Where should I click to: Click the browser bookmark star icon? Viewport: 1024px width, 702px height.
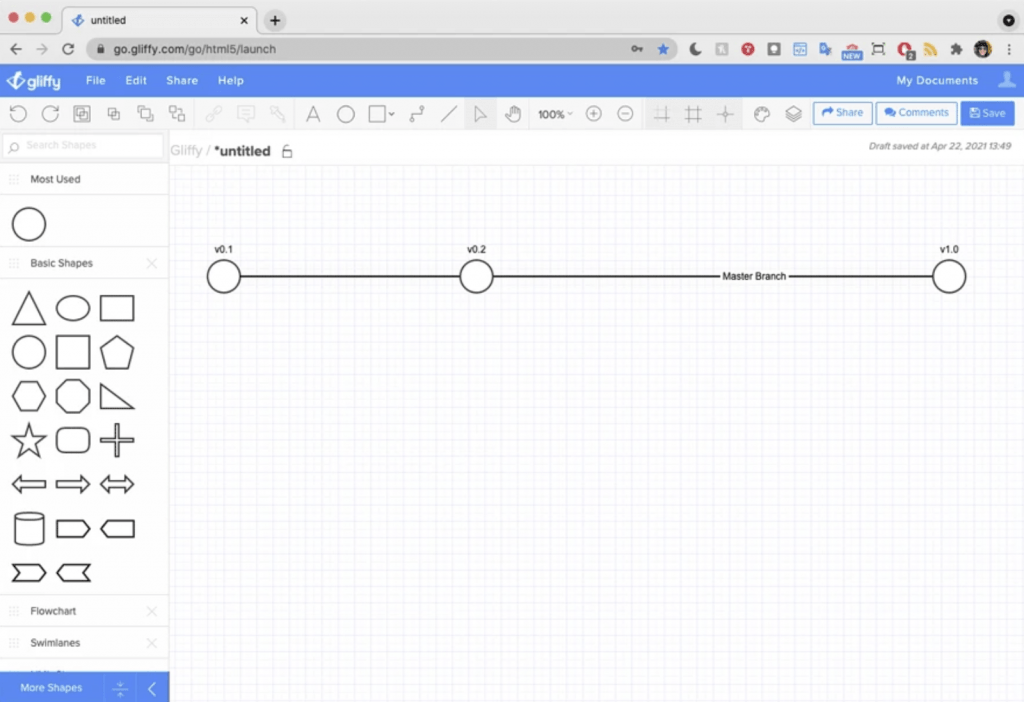pos(663,49)
